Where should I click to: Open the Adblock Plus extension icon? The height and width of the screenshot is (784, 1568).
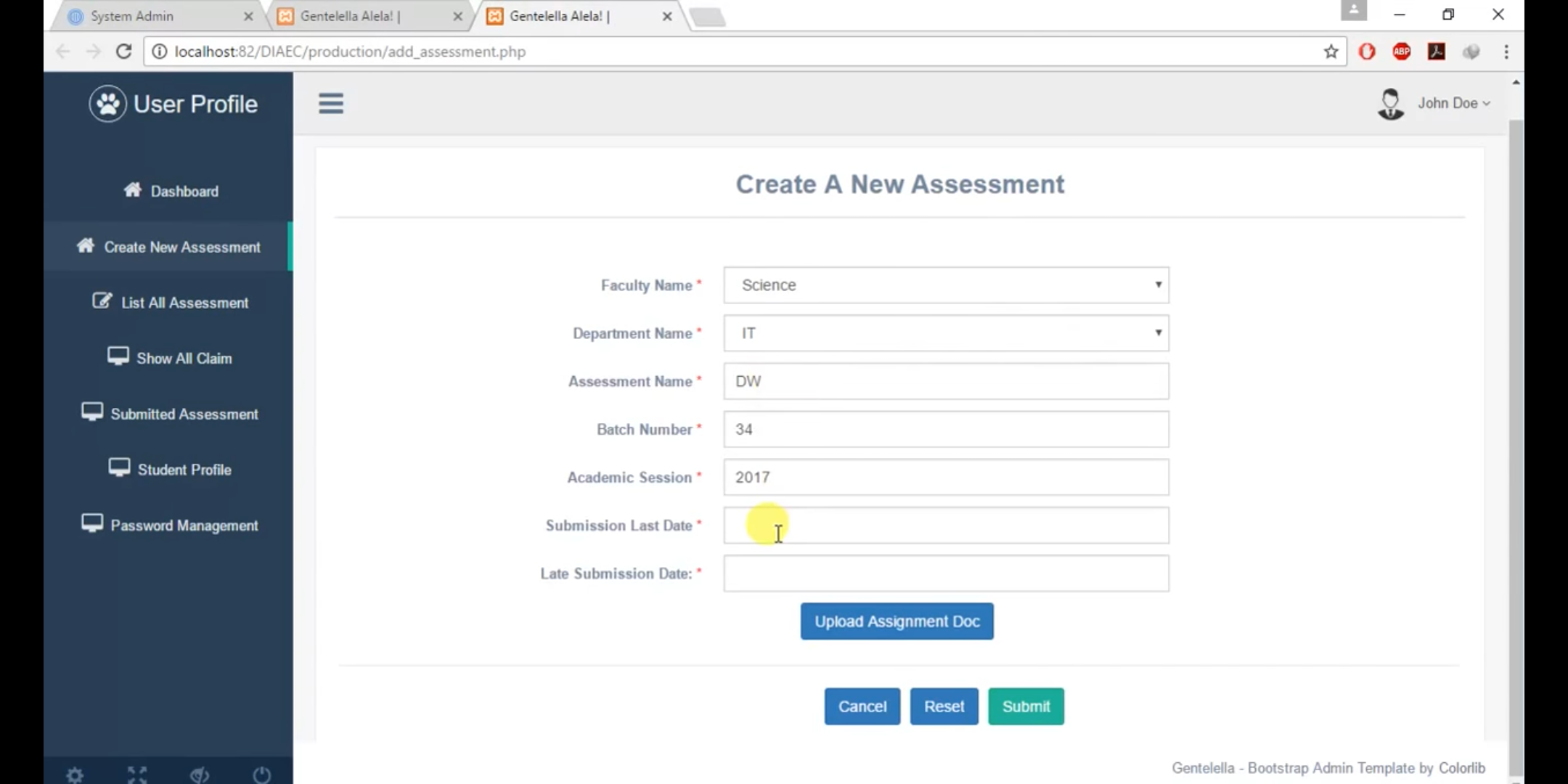coord(1402,52)
